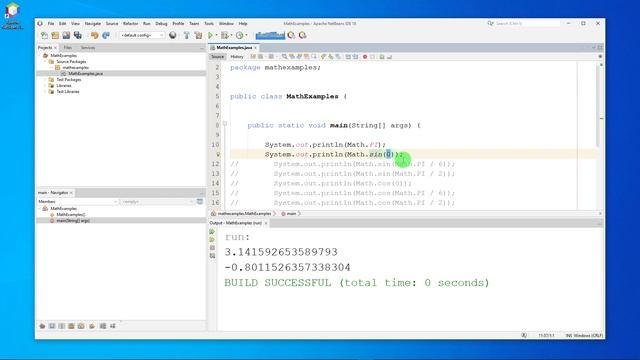640x360 pixels.
Task: Click the Search input field in title bar
Action: 527,24
